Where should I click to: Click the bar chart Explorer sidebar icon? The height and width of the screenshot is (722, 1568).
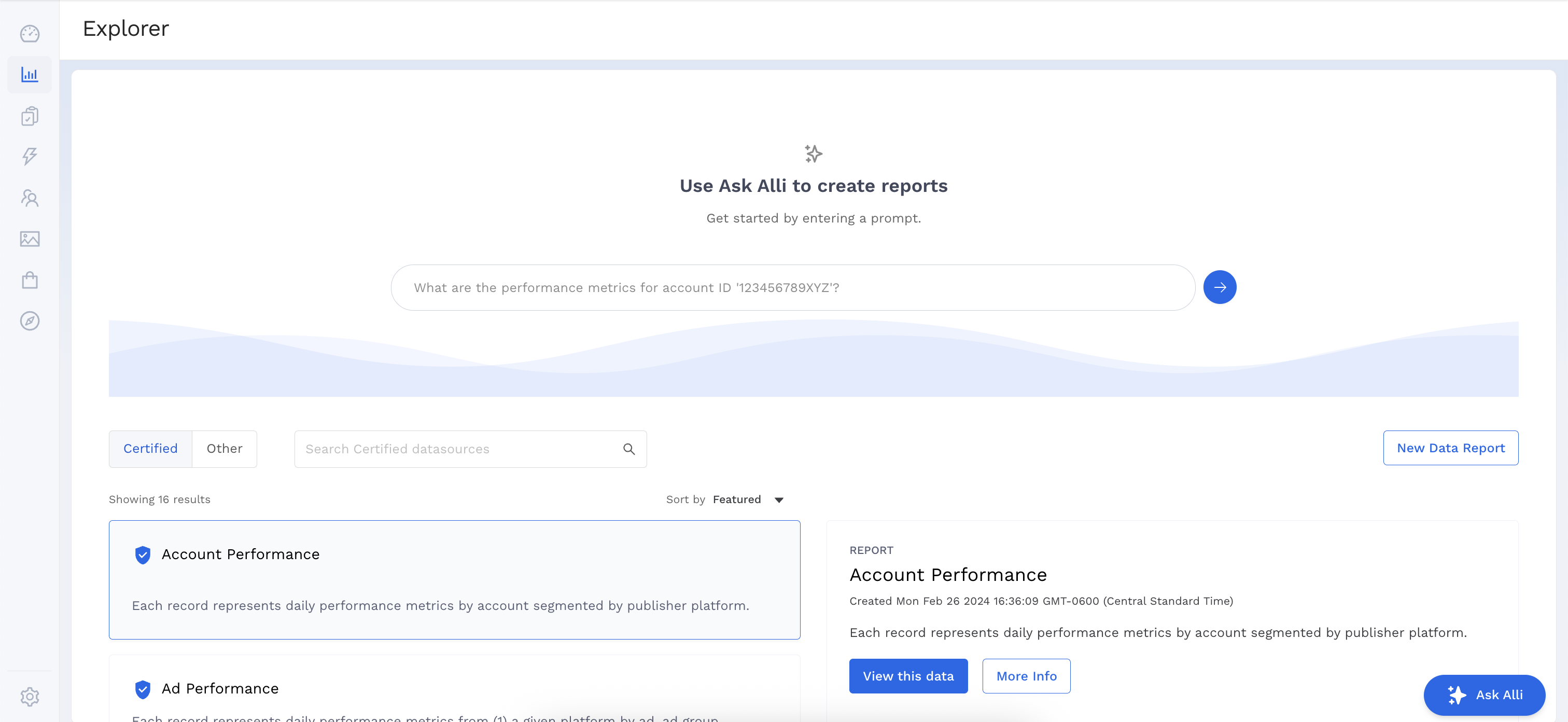[29, 75]
